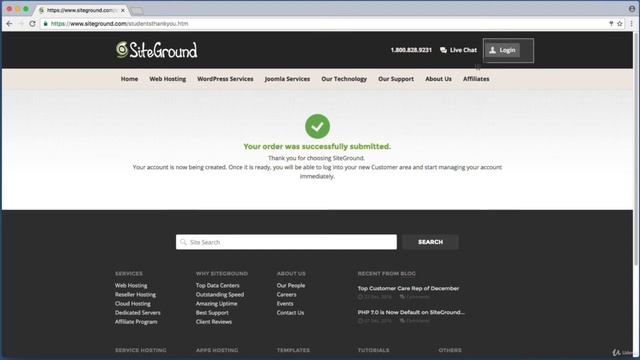The height and width of the screenshot is (360, 640).
Task: Open Client Reviews footer link
Action: (x=213, y=322)
